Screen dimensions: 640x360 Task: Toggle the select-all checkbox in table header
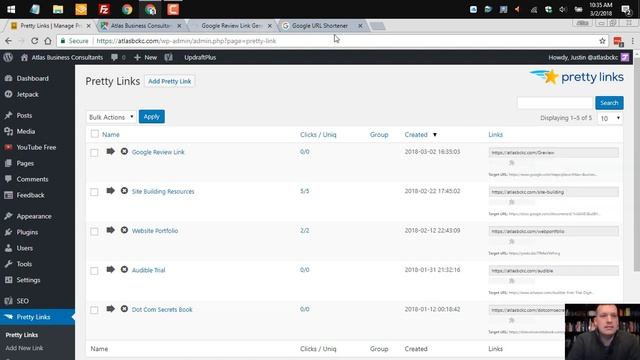[95, 134]
